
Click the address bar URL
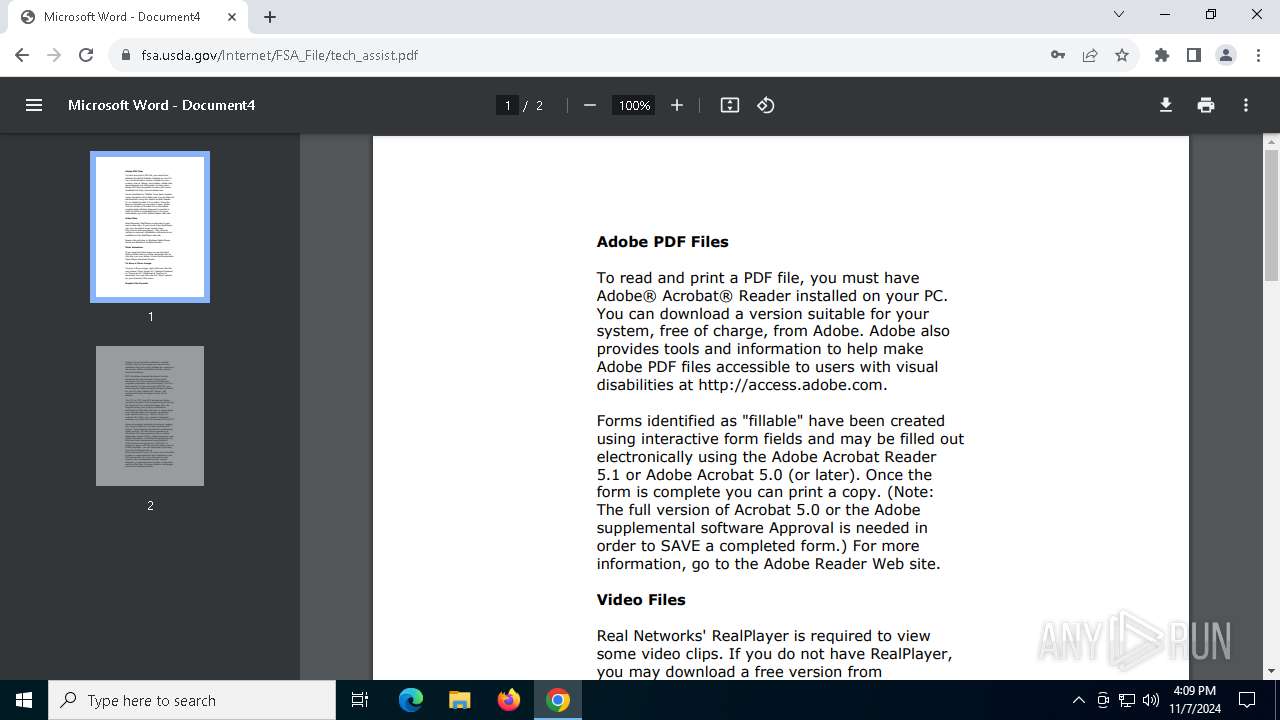(x=280, y=55)
